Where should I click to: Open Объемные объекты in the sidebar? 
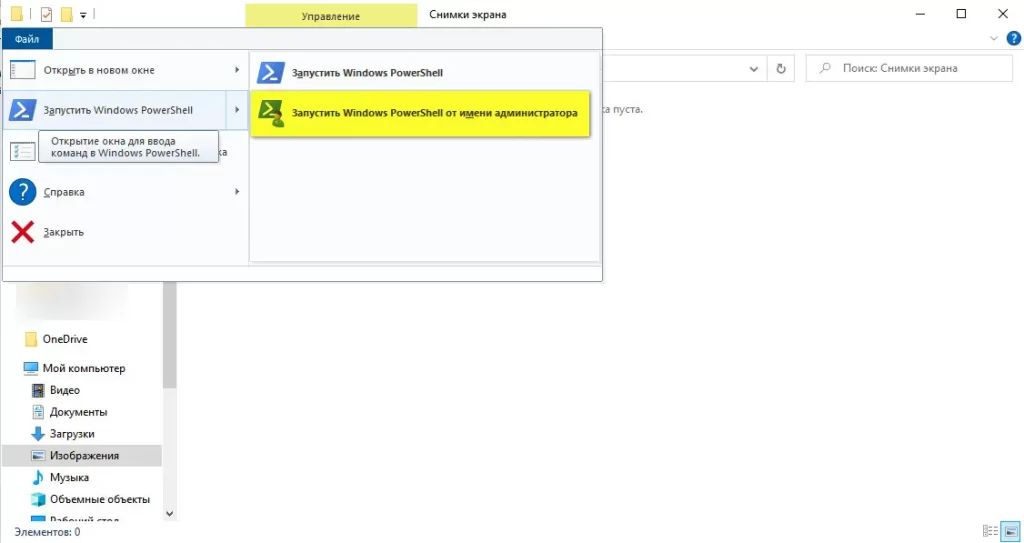click(100, 499)
